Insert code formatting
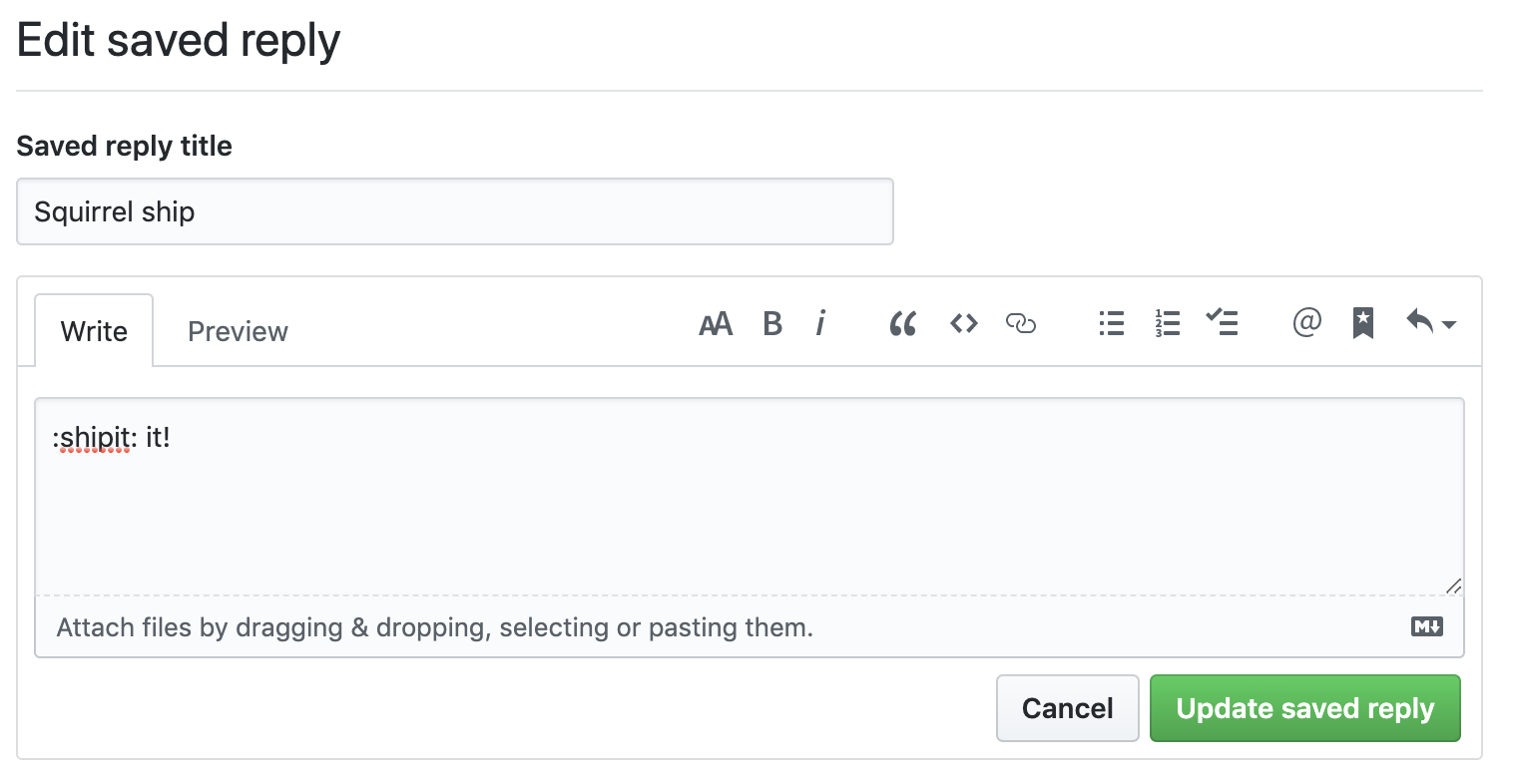The width and height of the screenshot is (1519, 784). point(963,324)
